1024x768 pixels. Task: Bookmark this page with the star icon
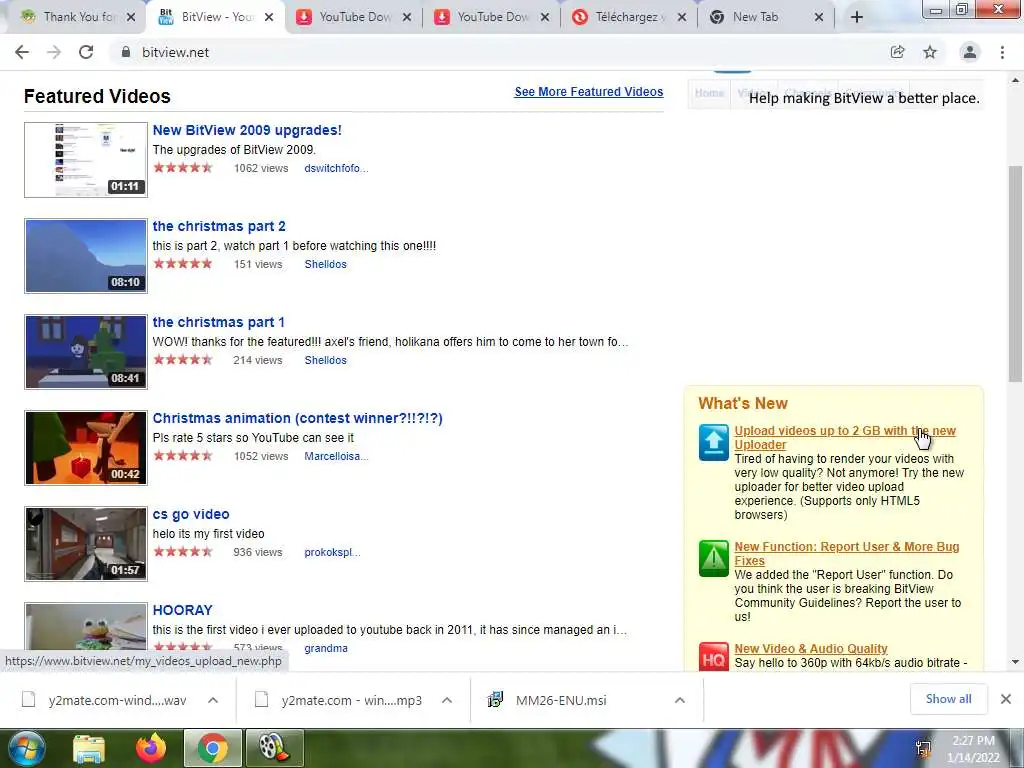click(x=930, y=52)
